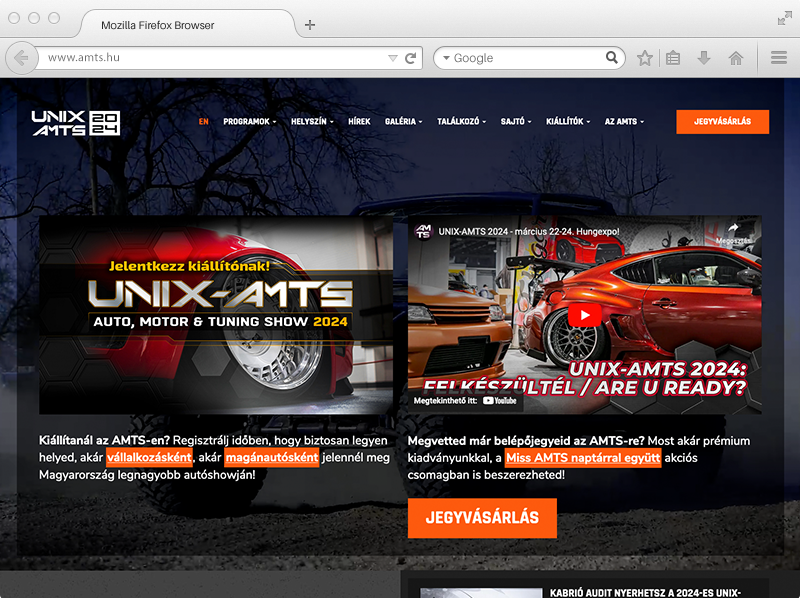Click the Miss AMTS naptárral együtt link
The width and height of the screenshot is (800, 598).
583,458
